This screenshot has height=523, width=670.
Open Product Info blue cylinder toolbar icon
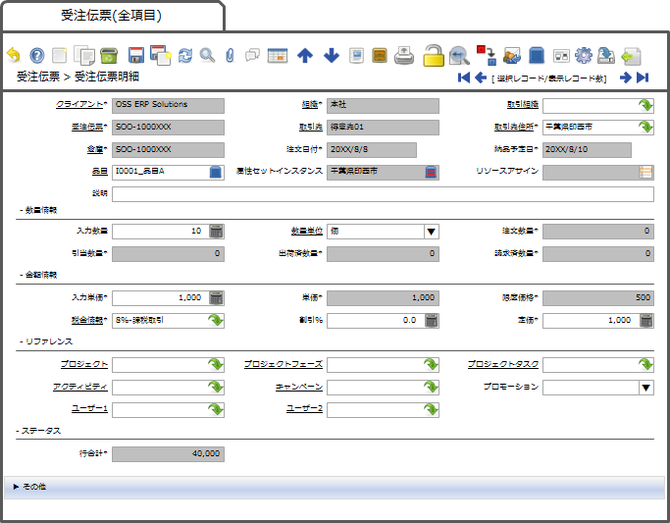click(536, 56)
